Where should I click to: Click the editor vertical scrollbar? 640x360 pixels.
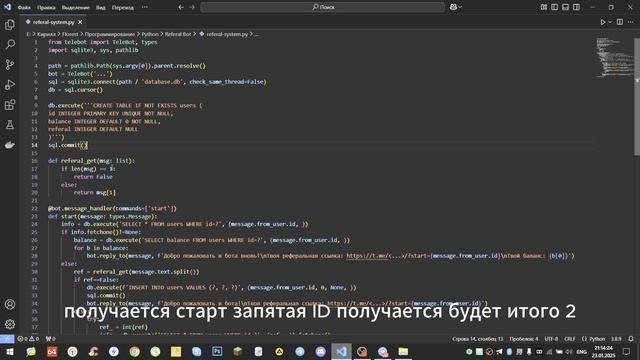[637, 97]
